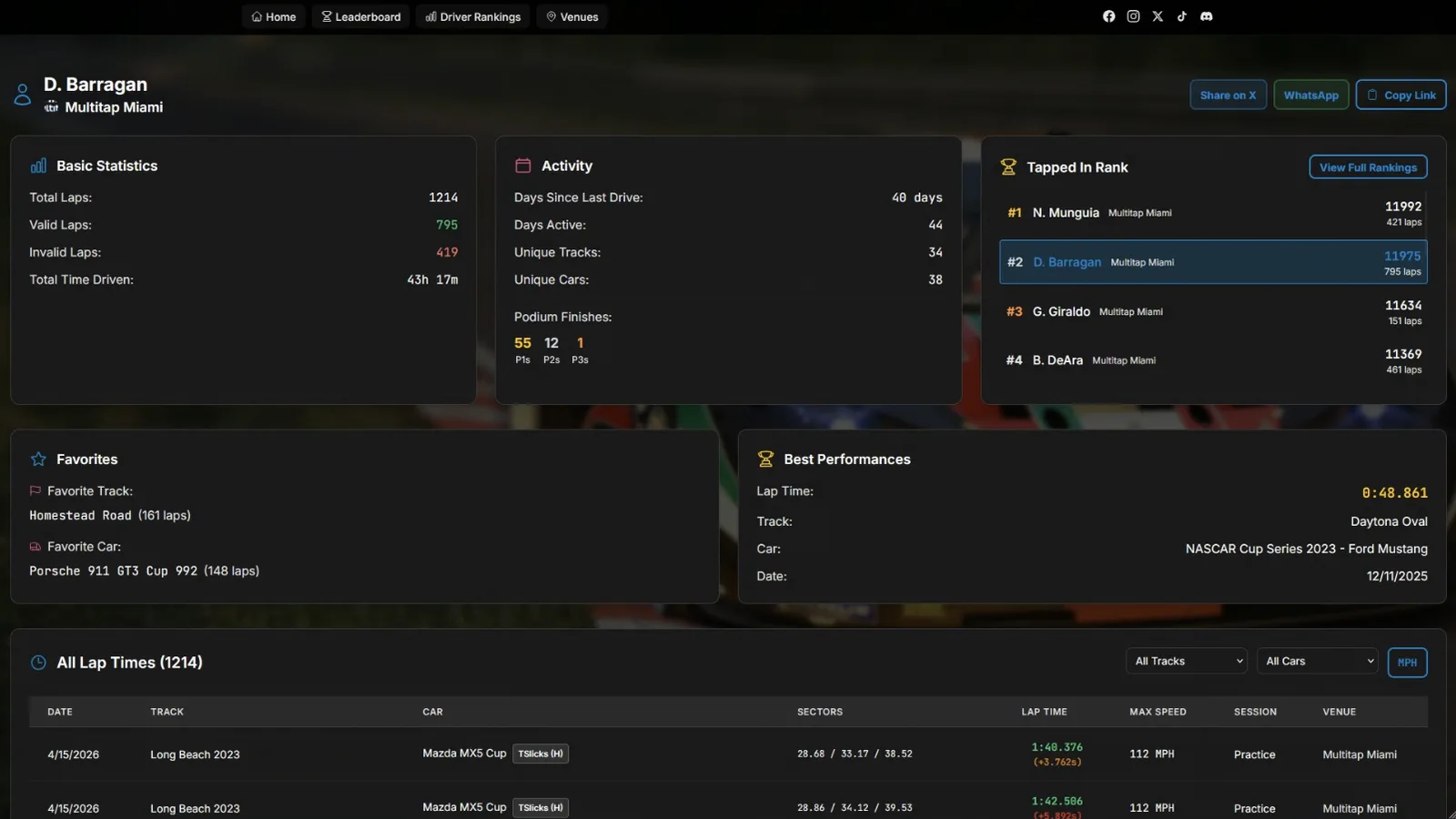Click the LAP TIME column header
The image size is (1456, 819).
coord(1044,712)
